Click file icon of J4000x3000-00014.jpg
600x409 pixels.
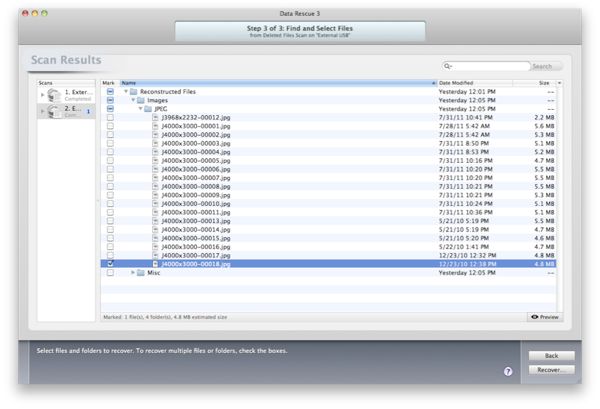155,230
